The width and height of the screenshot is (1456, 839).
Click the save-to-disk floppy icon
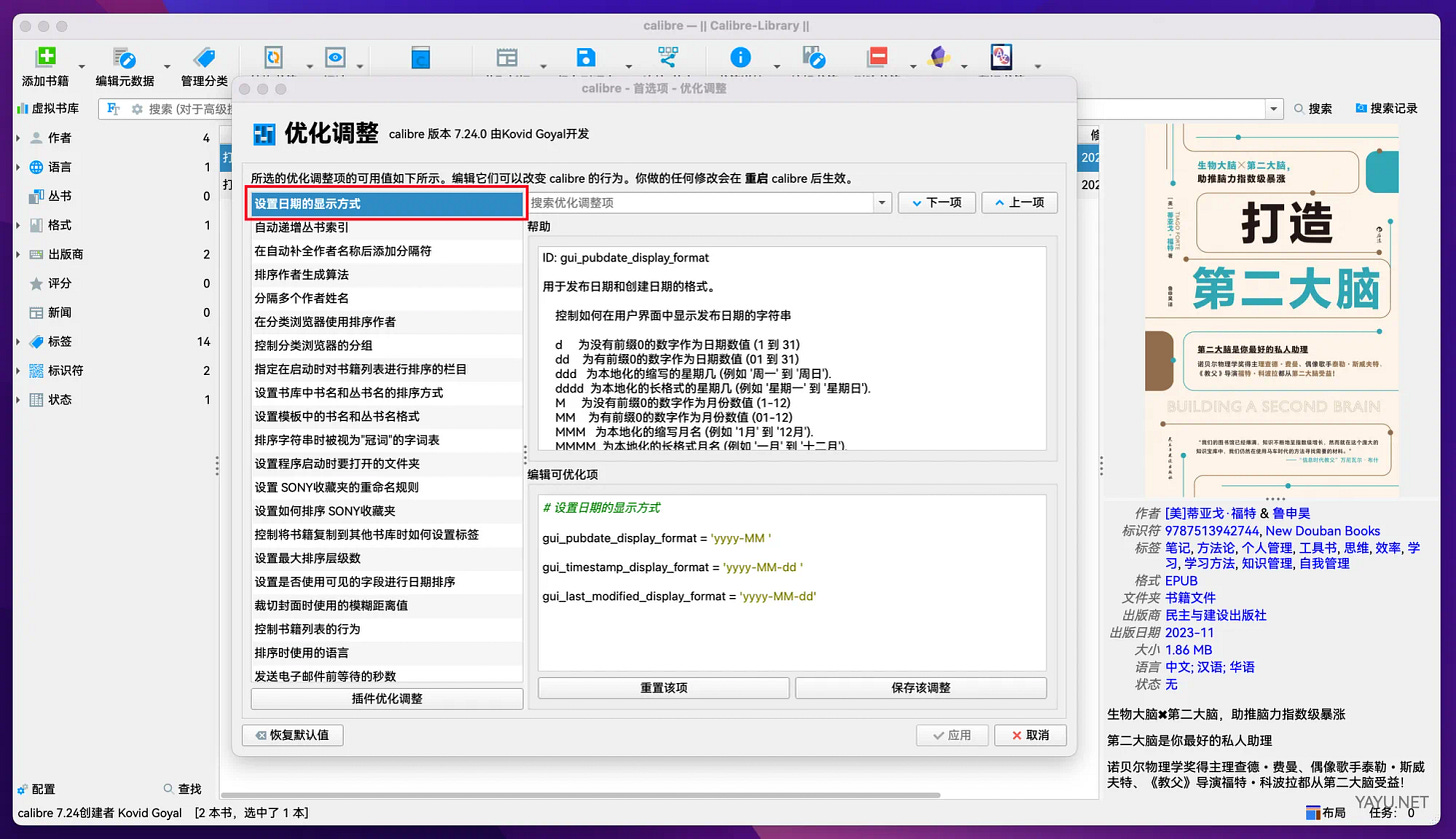(x=586, y=57)
